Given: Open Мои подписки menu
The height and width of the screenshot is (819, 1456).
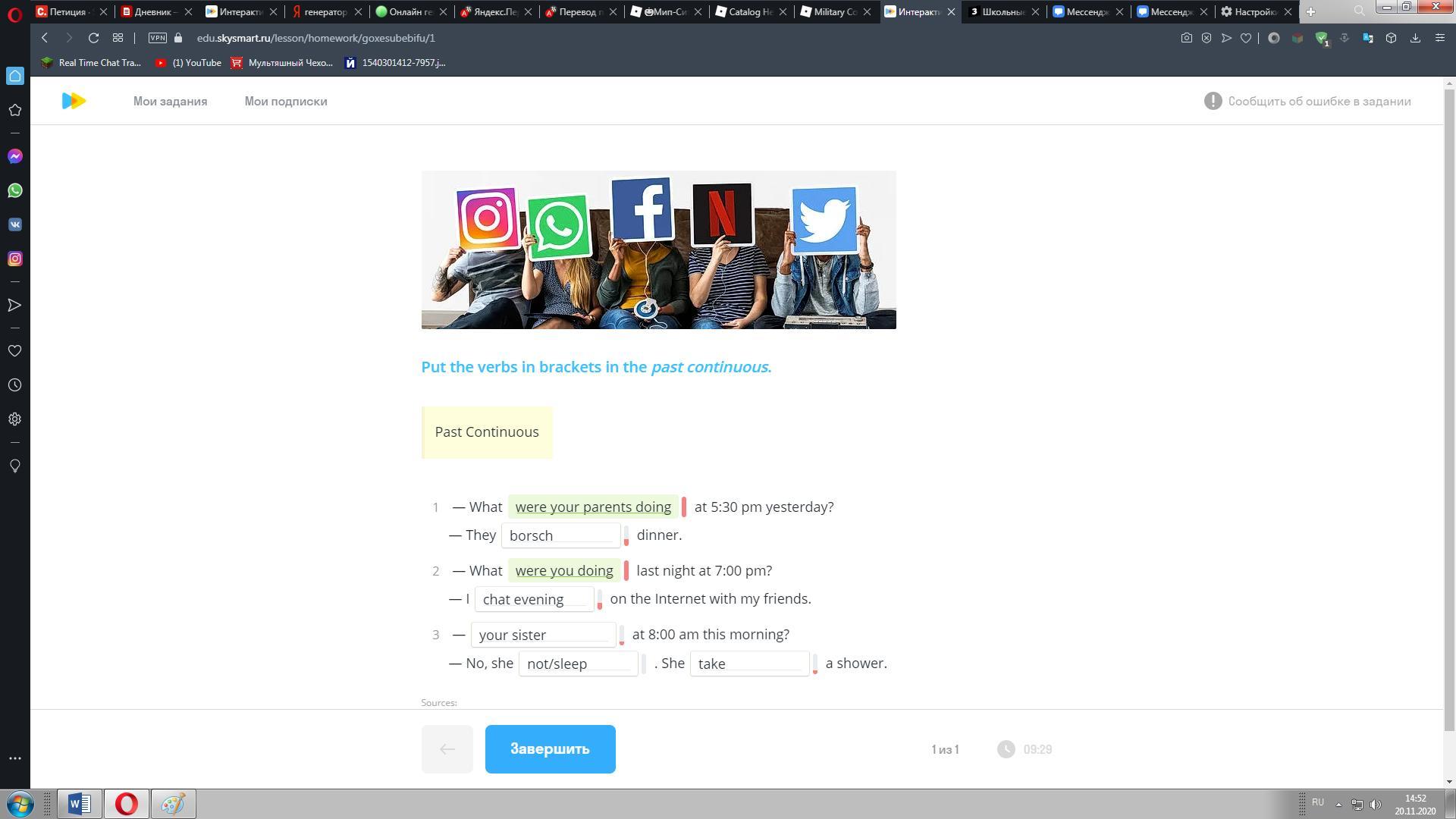Looking at the screenshot, I should 286,102.
